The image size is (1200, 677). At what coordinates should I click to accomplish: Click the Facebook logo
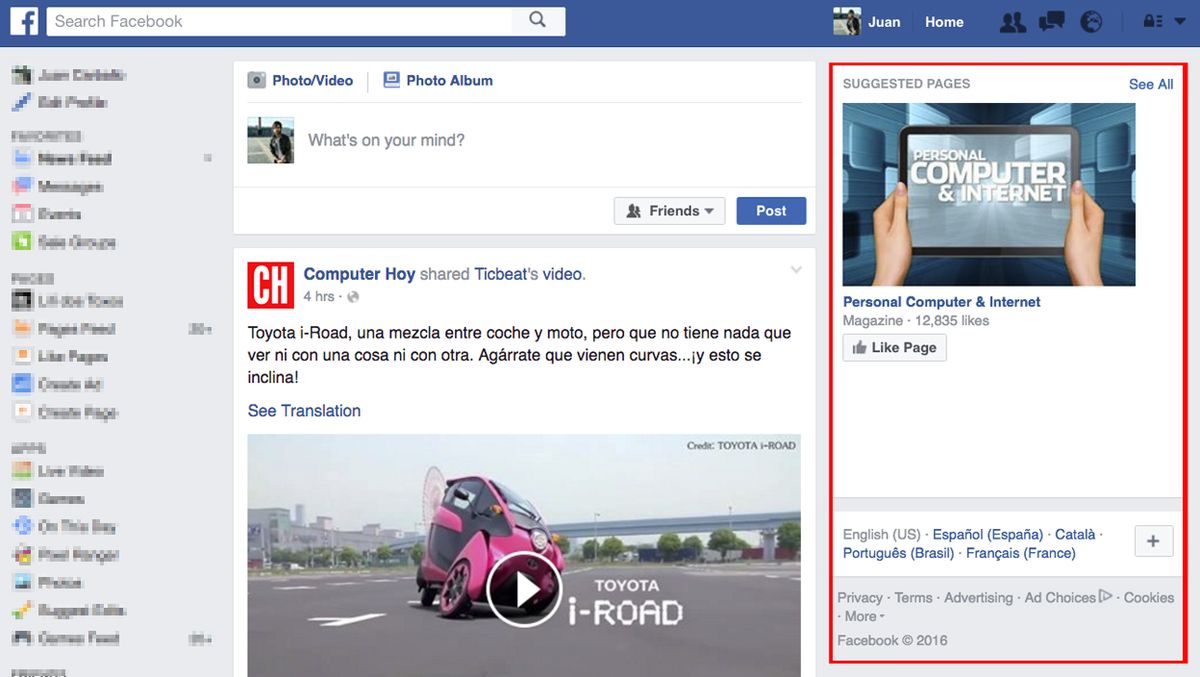pyautogui.click(x=23, y=21)
